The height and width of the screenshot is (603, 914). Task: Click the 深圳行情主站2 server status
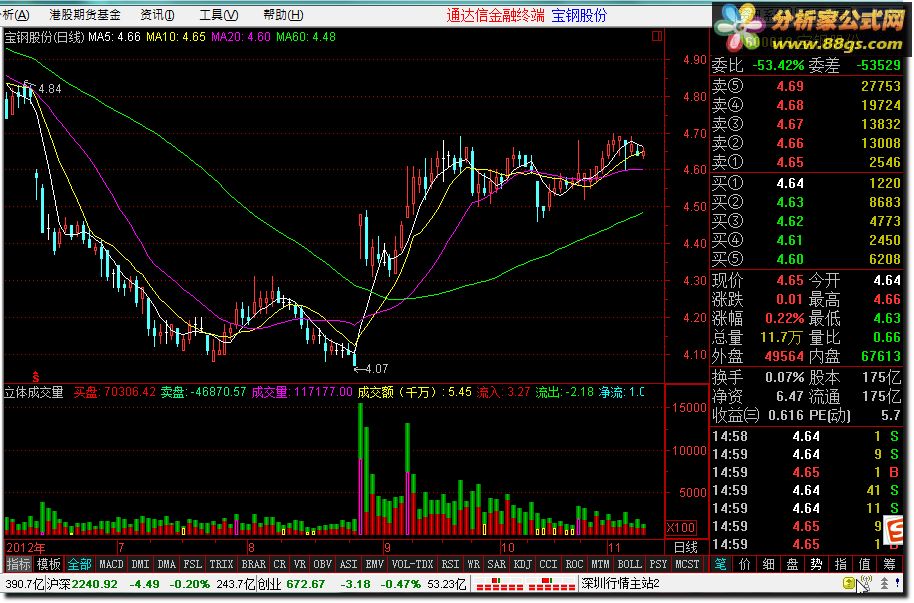tap(620, 584)
